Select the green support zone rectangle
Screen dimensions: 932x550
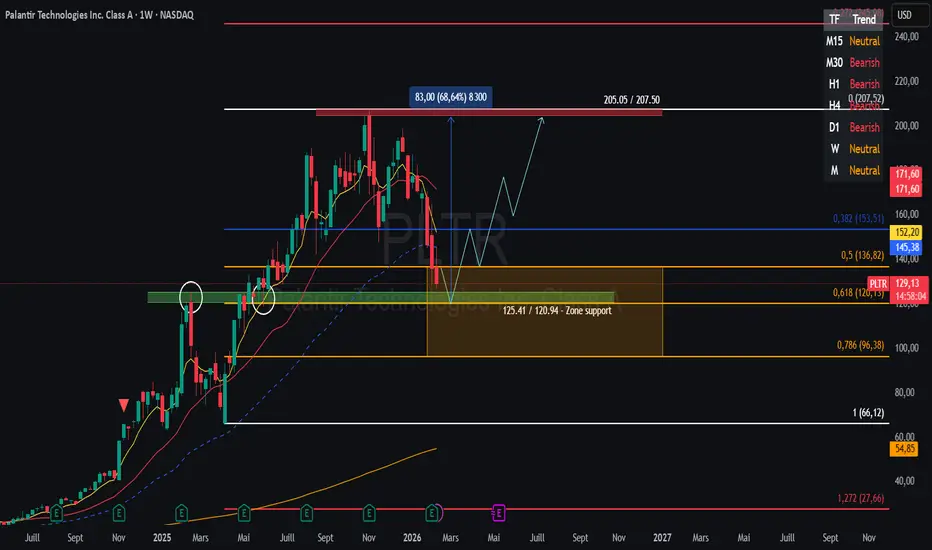380,297
